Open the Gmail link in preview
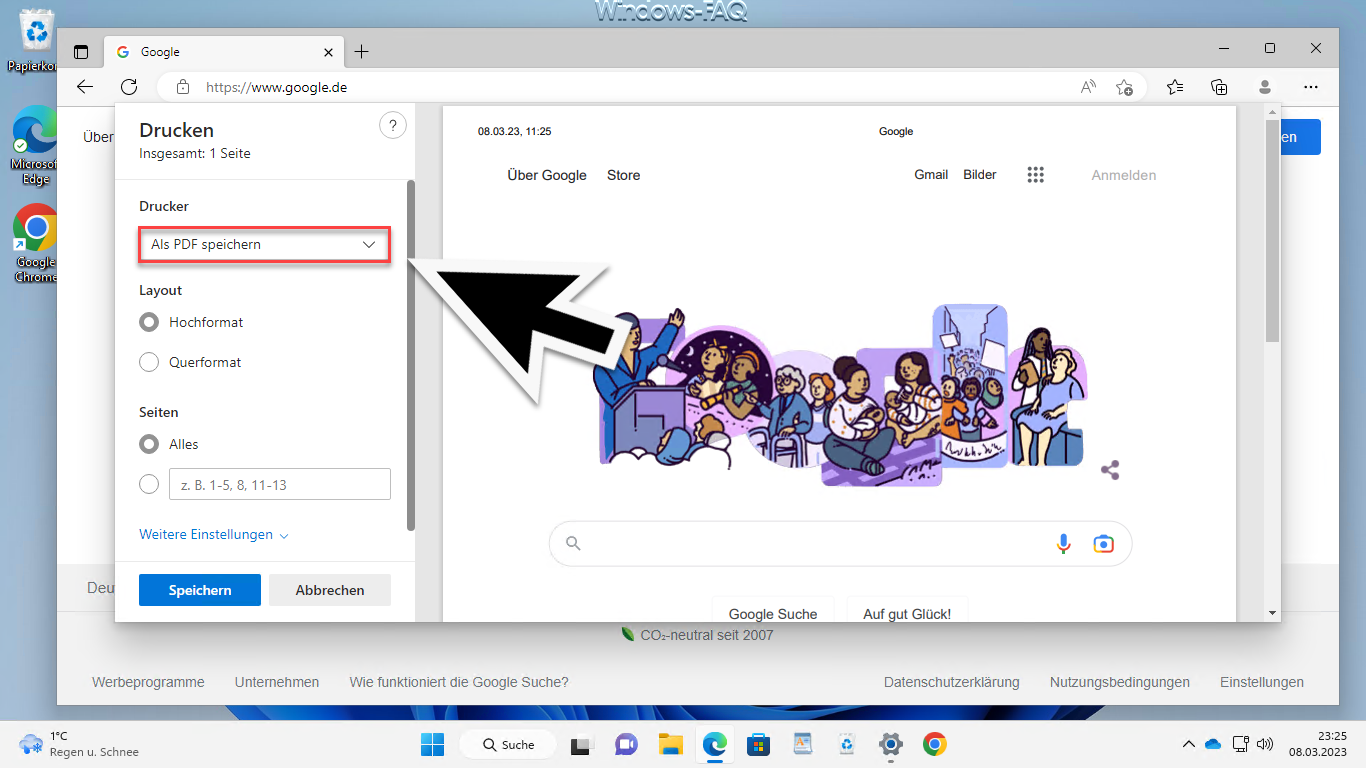 point(931,175)
